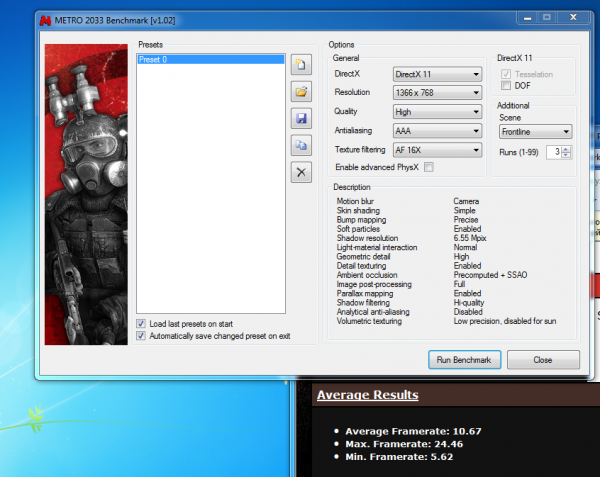Screen dimensions: 600x477
Task: Open the Quality dropdown set to High
Action: pyautogui.click(x=436, y=112)
